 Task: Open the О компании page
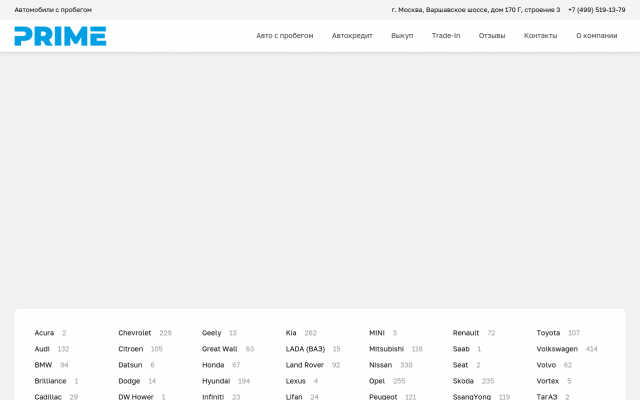click(596, 36)
